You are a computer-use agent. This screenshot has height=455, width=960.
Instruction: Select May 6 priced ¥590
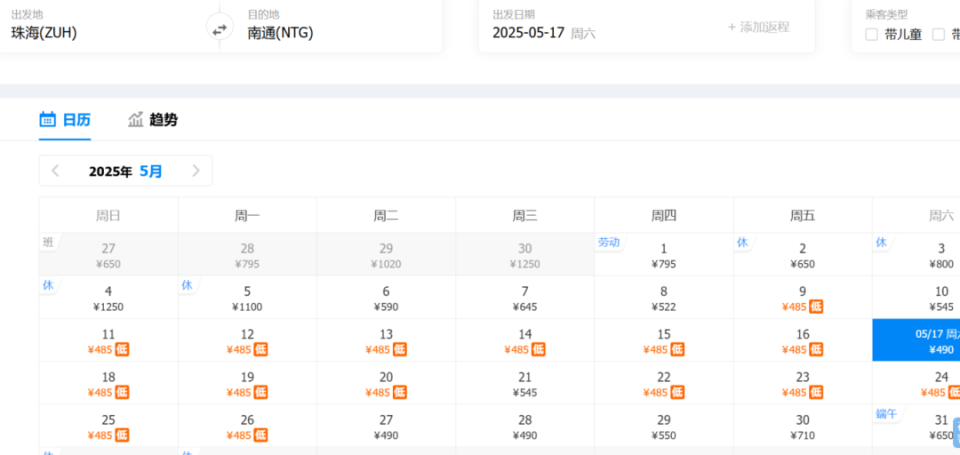[x=386, y=298]
